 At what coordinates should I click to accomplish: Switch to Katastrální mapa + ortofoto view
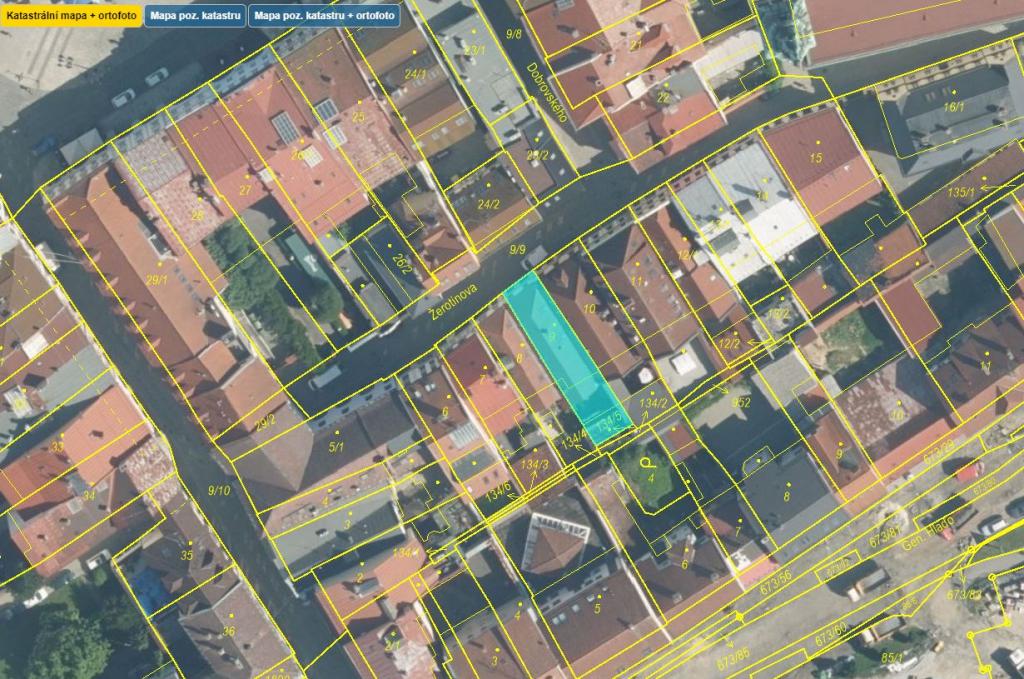tap(71, 15)
